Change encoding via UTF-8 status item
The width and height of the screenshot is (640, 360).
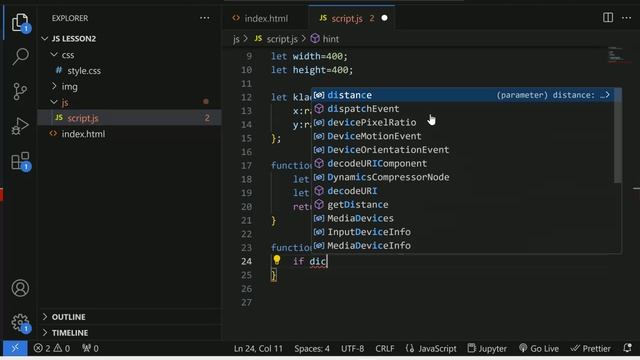tap(352, 349)
